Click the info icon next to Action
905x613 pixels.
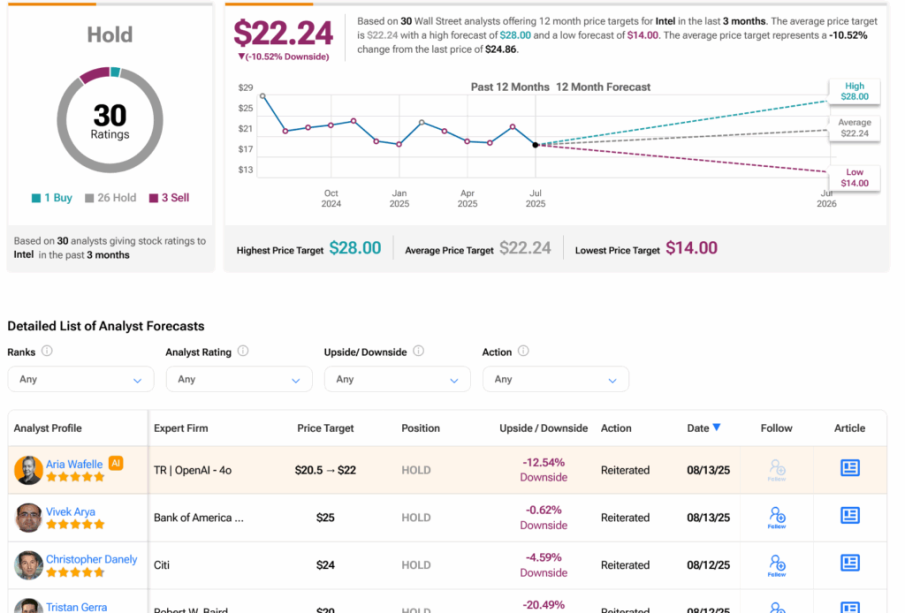(523, 352)
